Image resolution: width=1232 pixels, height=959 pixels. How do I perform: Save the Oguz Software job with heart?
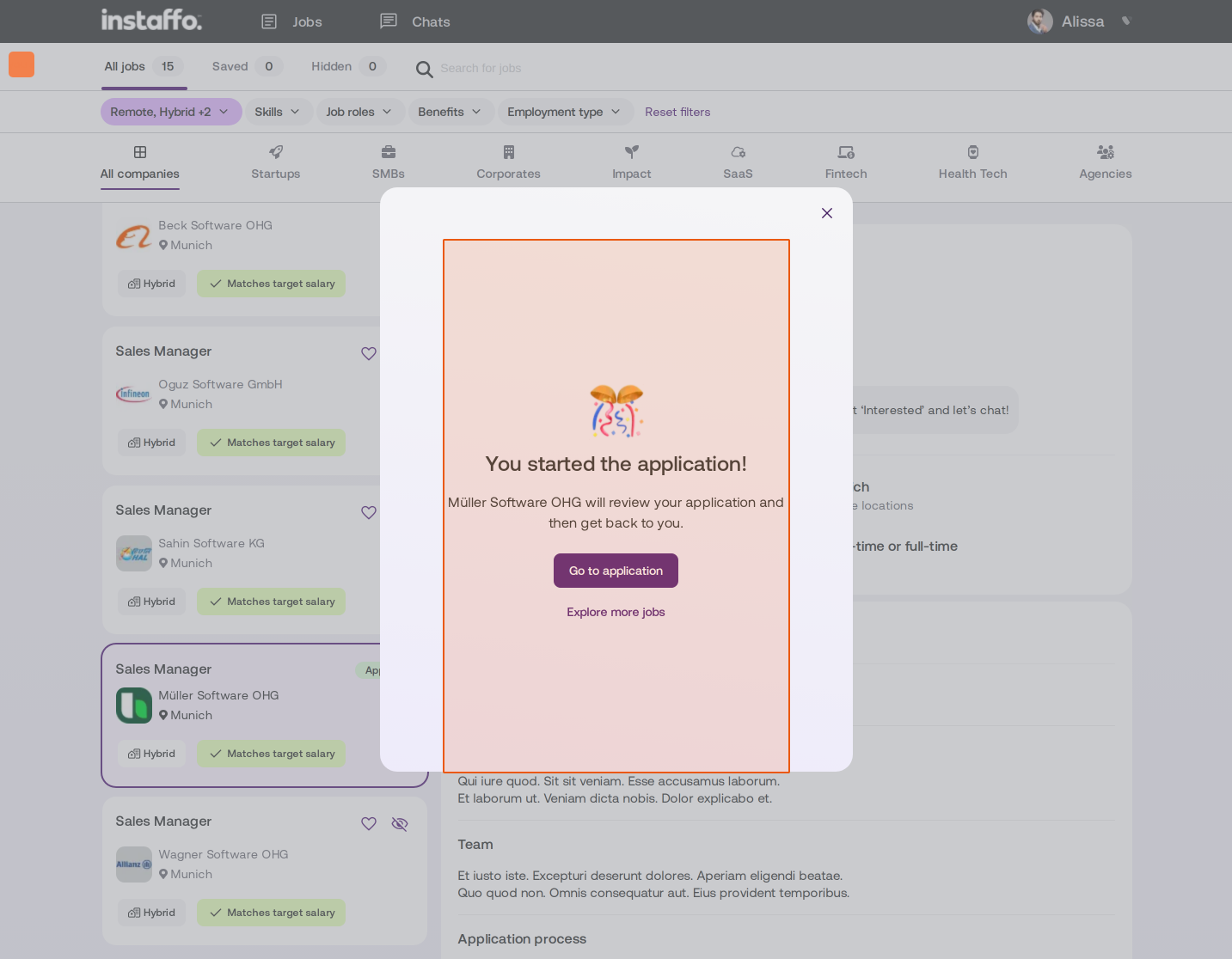tap(369, 353)
